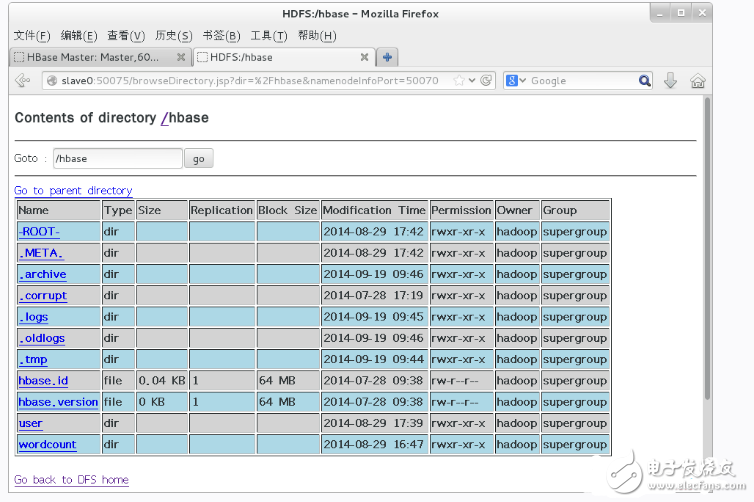
Task: Maximize the Firefox window
Action: pyautogui.click(x=681, y=13)
